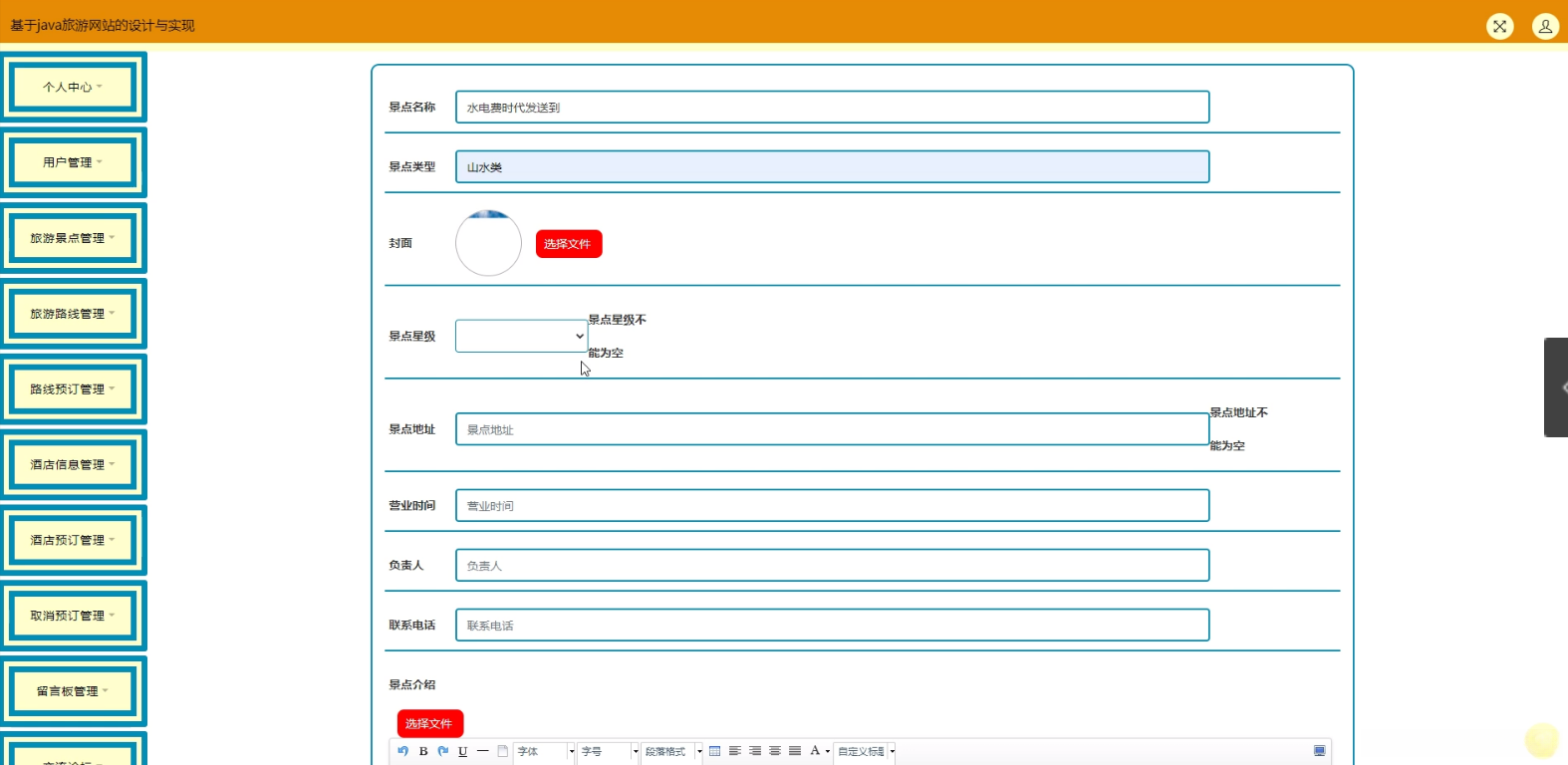Justify the editor text
Screen dimensions: 1568x765
[795, 751]
